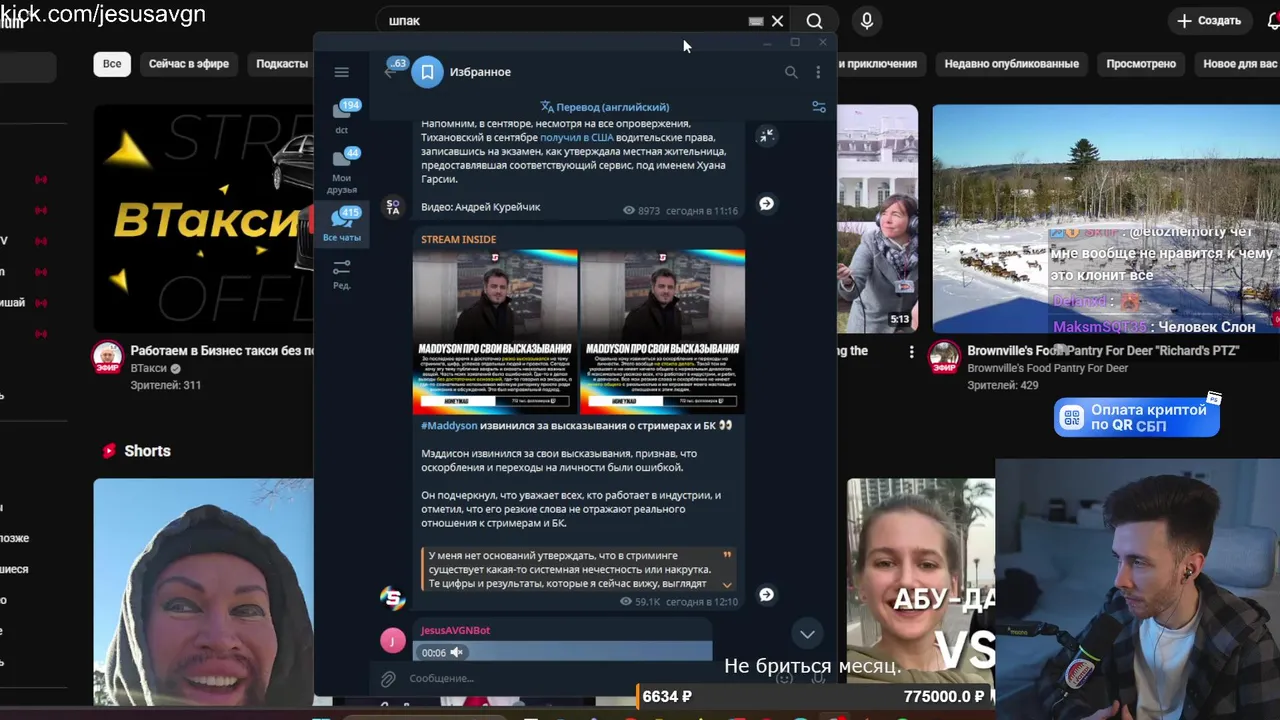Open the Stream Inside channel avatar
Image resolution: width=1280 pixels, height=720 pixels.
(393, 598)
